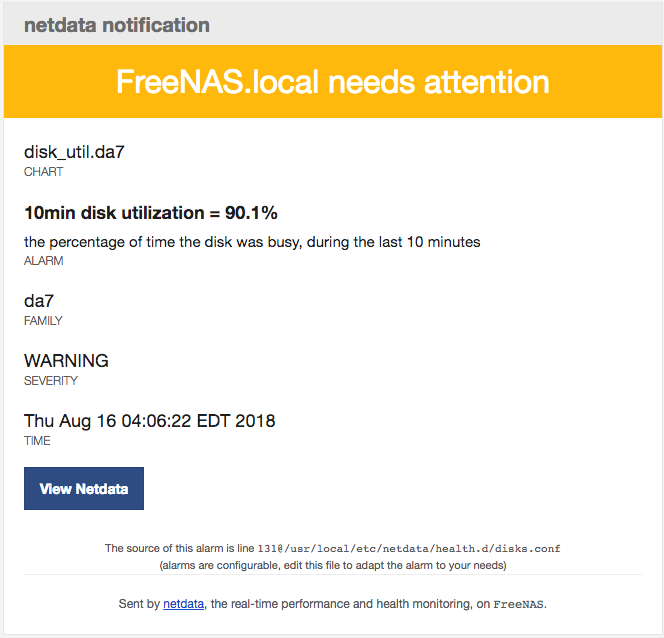664x638 pixels.
Task: Click the SEVERITY label
Action: [51, 381]
